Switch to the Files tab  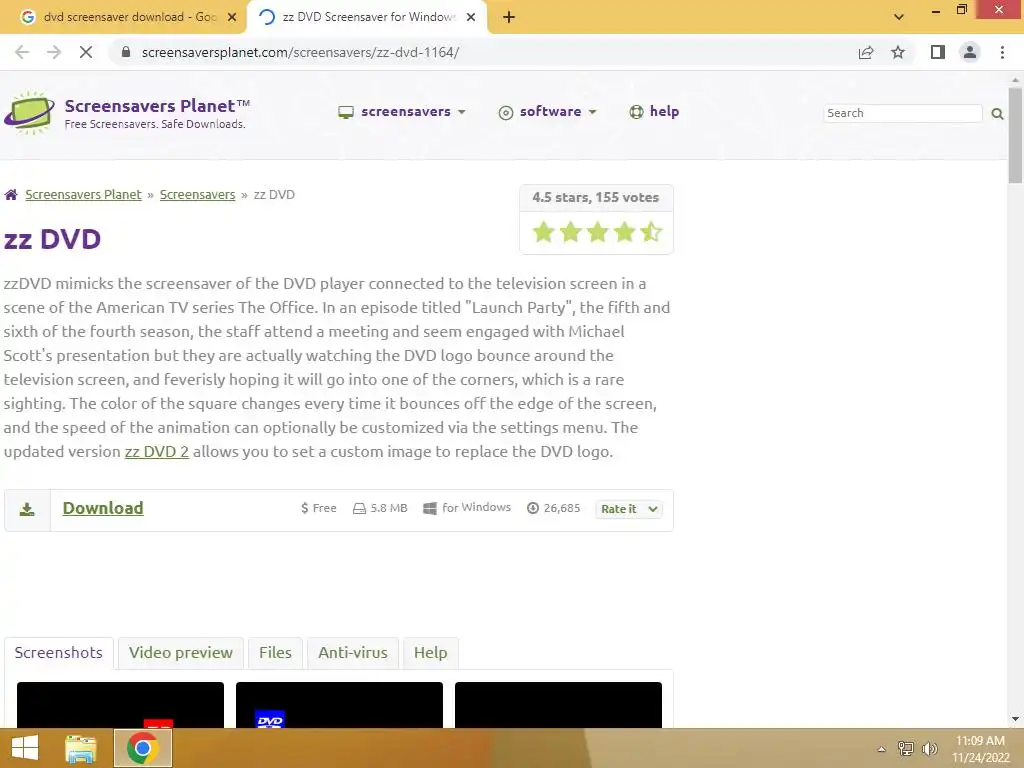point(276,653)
